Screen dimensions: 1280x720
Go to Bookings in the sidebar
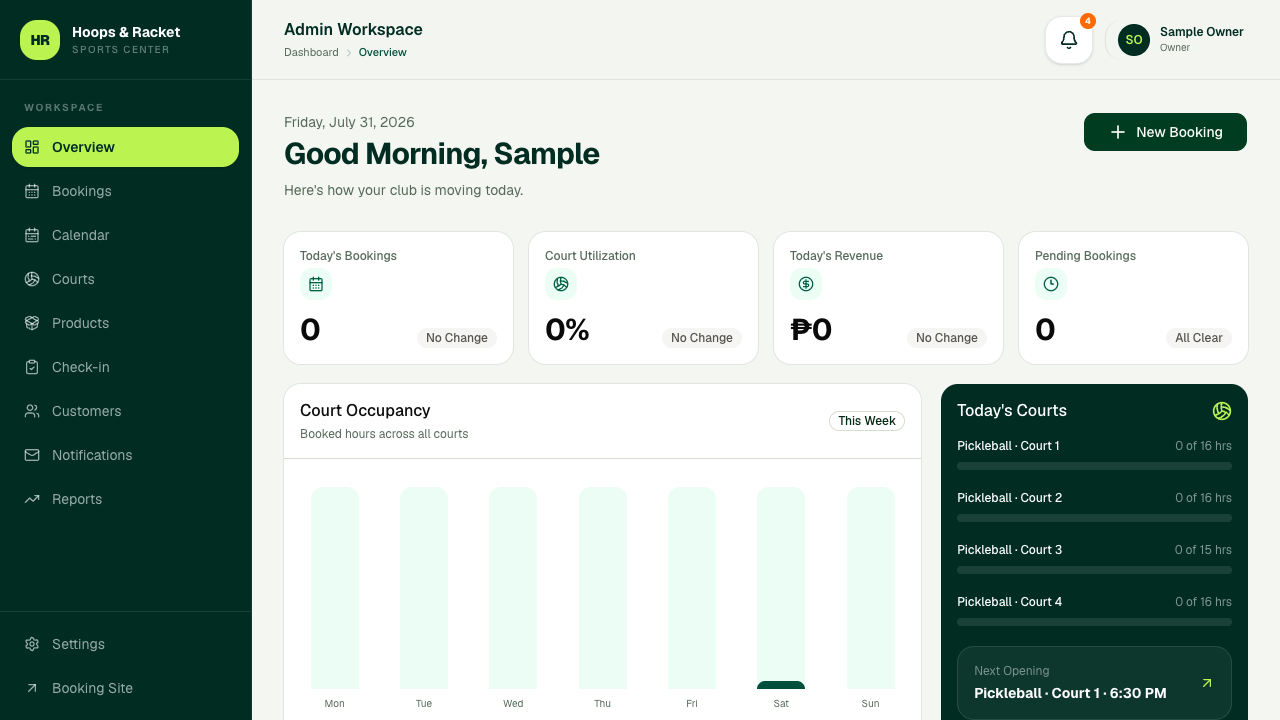click(x=125, y=191)
